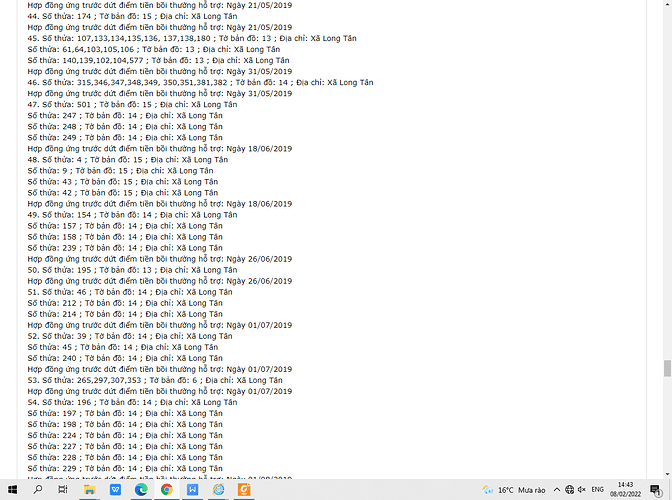The height and width of the screenshot is (500, 672).
Task: Open the clock showing 14:43
Action: click(x=626, y=490)
